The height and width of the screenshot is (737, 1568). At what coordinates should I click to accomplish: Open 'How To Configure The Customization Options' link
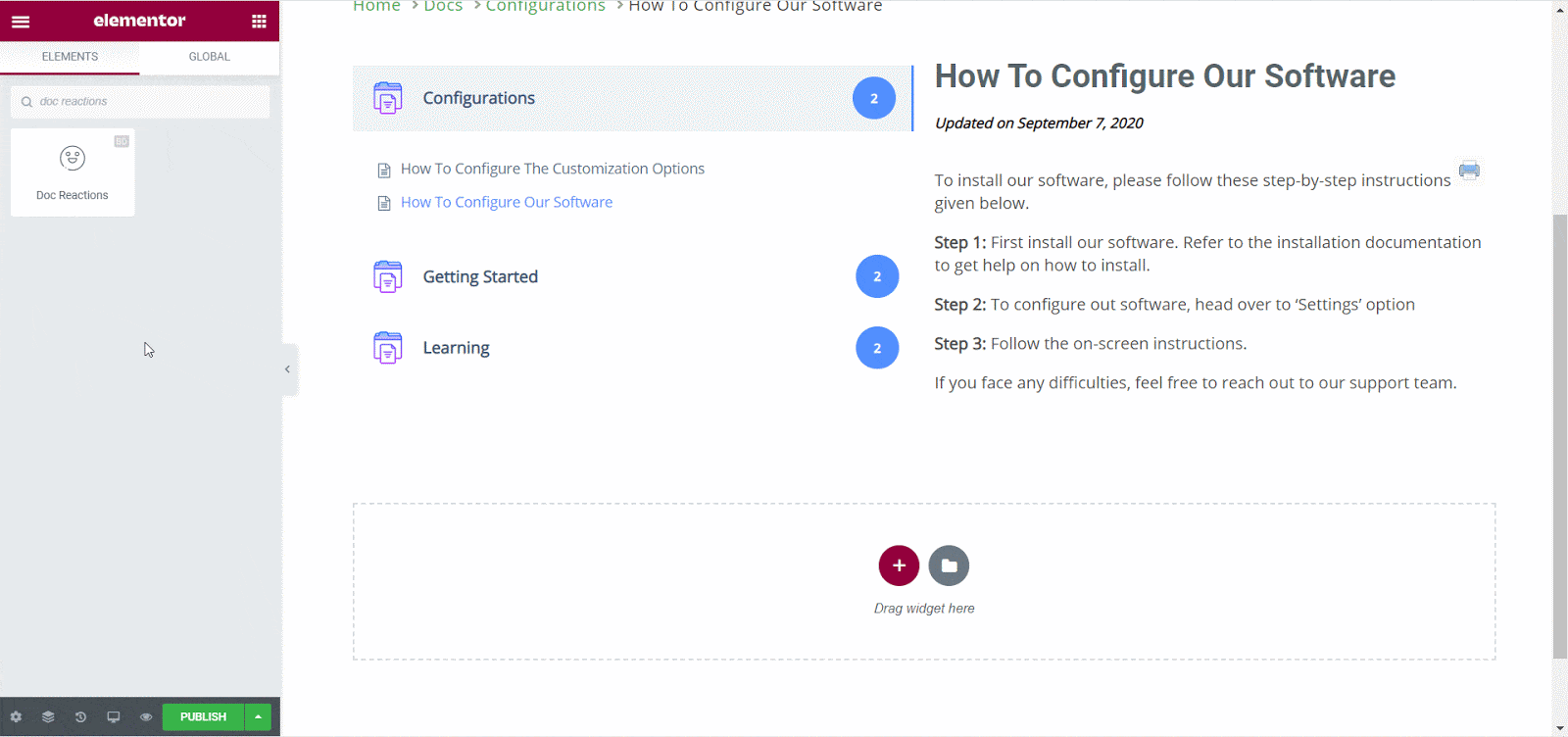pos(552,169)
